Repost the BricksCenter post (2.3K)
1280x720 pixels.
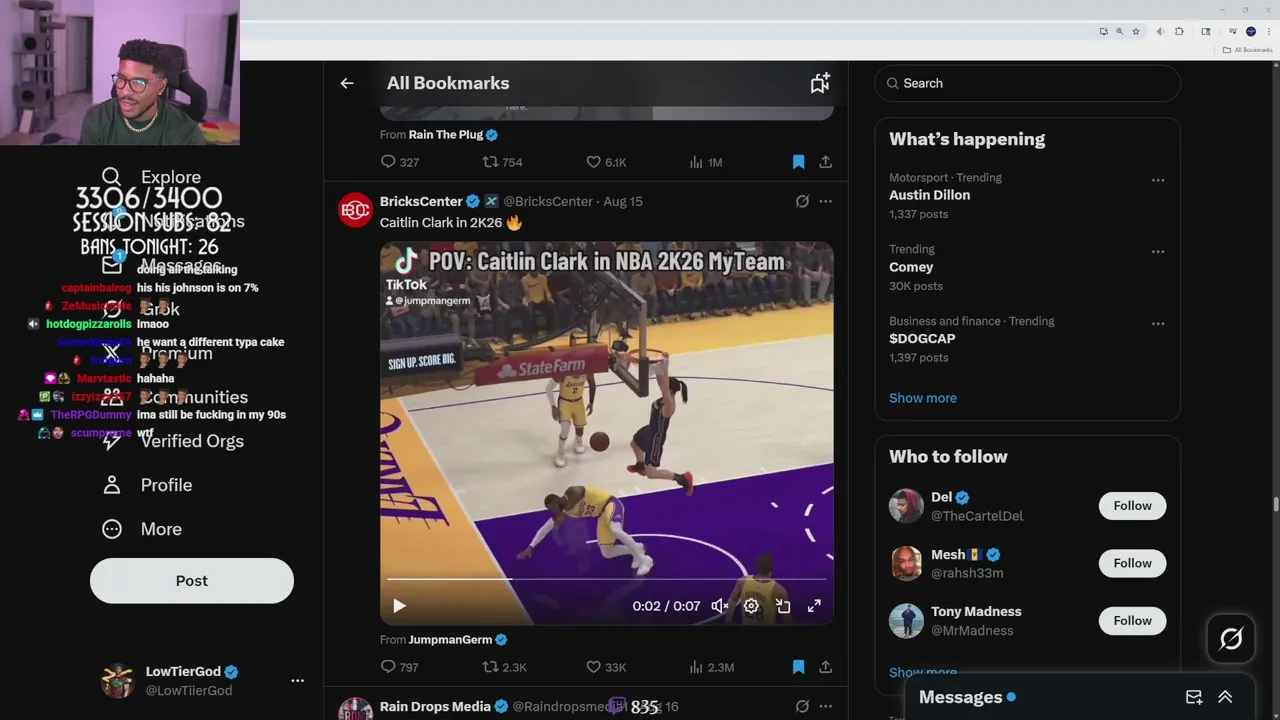pos(504,667)
